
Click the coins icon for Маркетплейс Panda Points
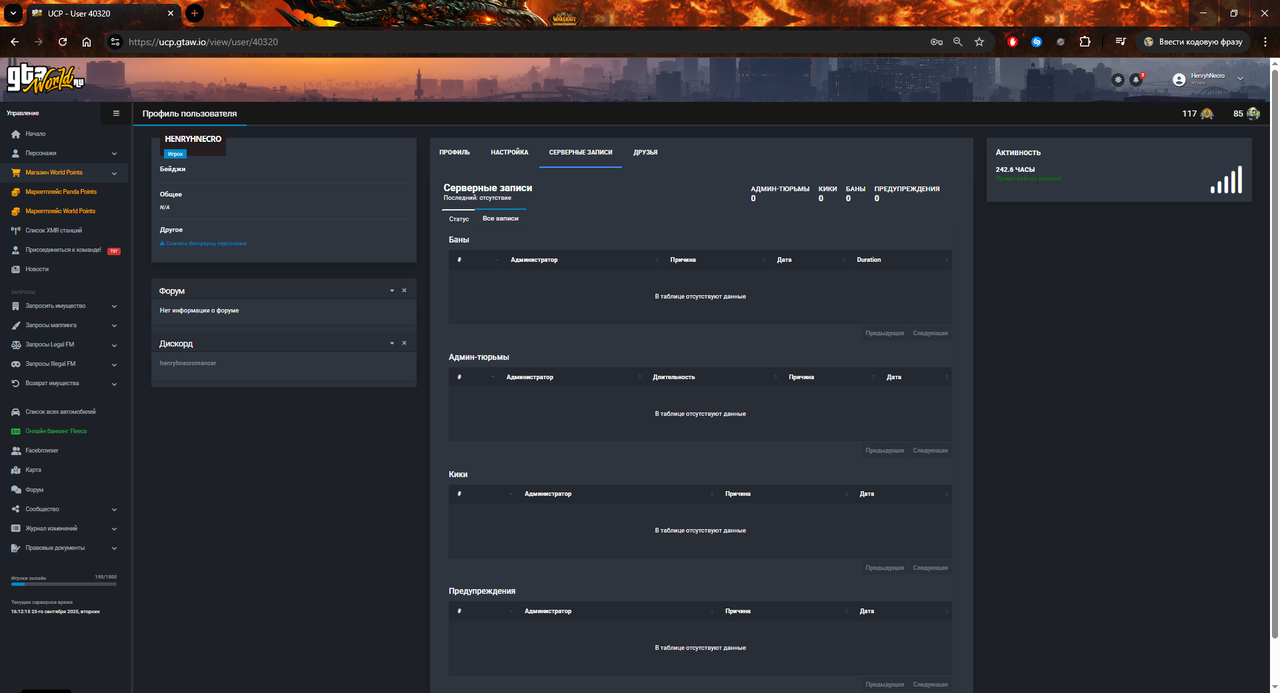(15, 192)
